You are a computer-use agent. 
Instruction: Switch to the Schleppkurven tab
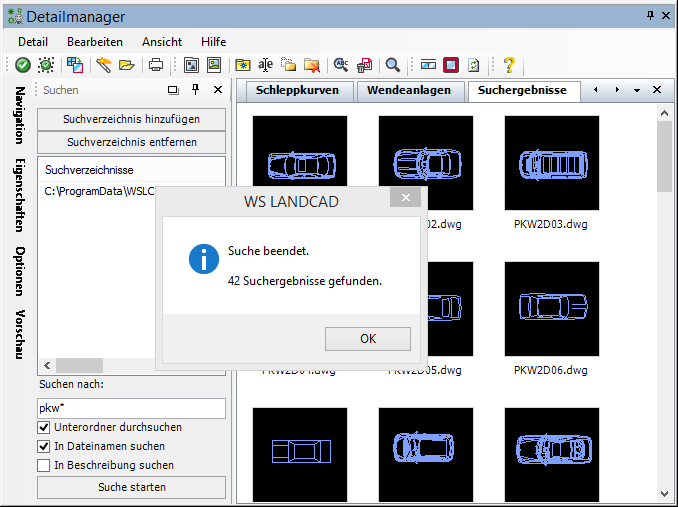tap(297, 90)
